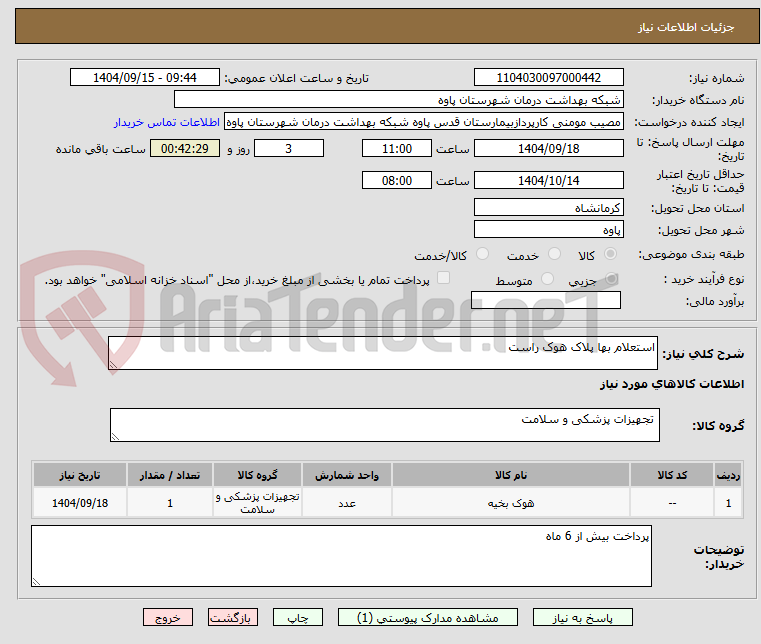Grab the resize handle of گروه کالا box

(115, 437)
